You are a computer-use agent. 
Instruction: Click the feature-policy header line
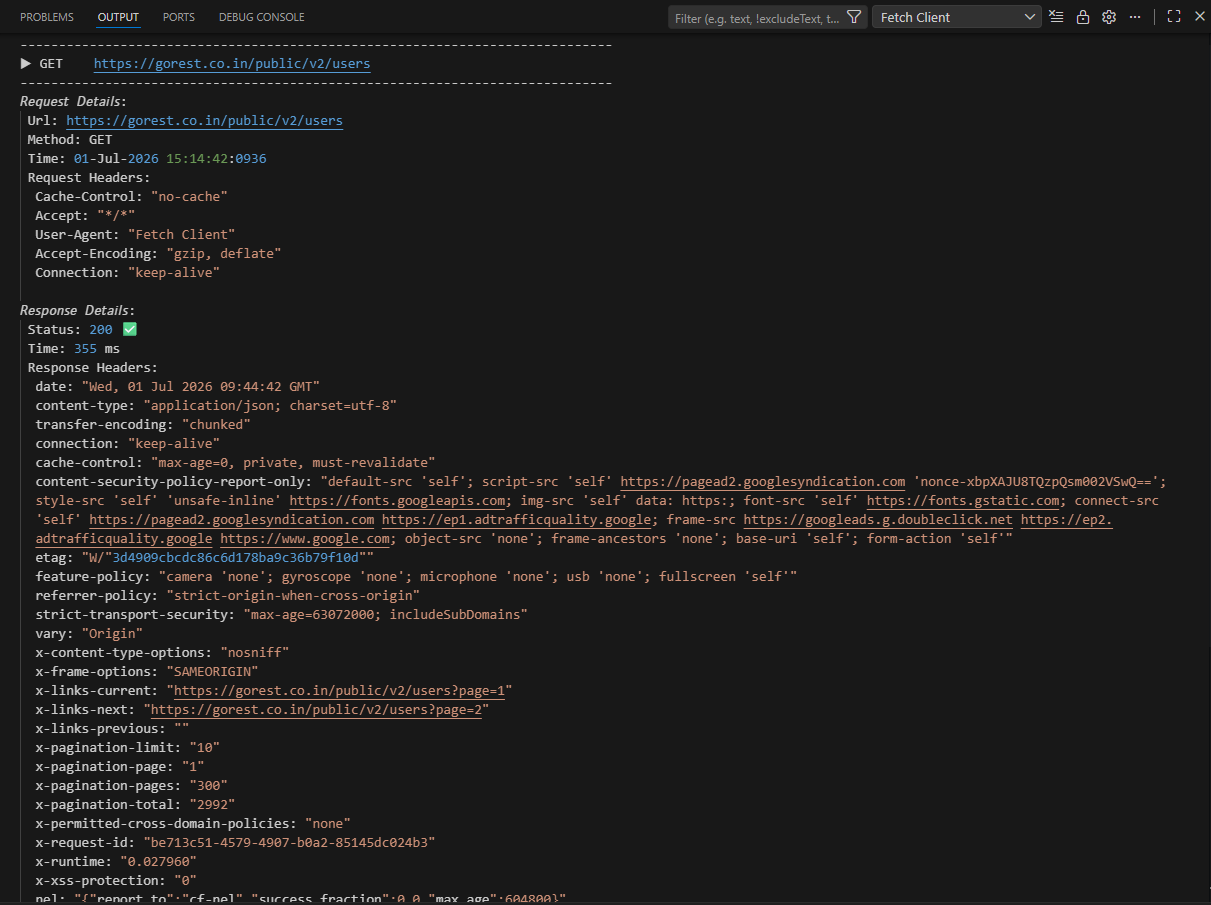pos(416,577)
